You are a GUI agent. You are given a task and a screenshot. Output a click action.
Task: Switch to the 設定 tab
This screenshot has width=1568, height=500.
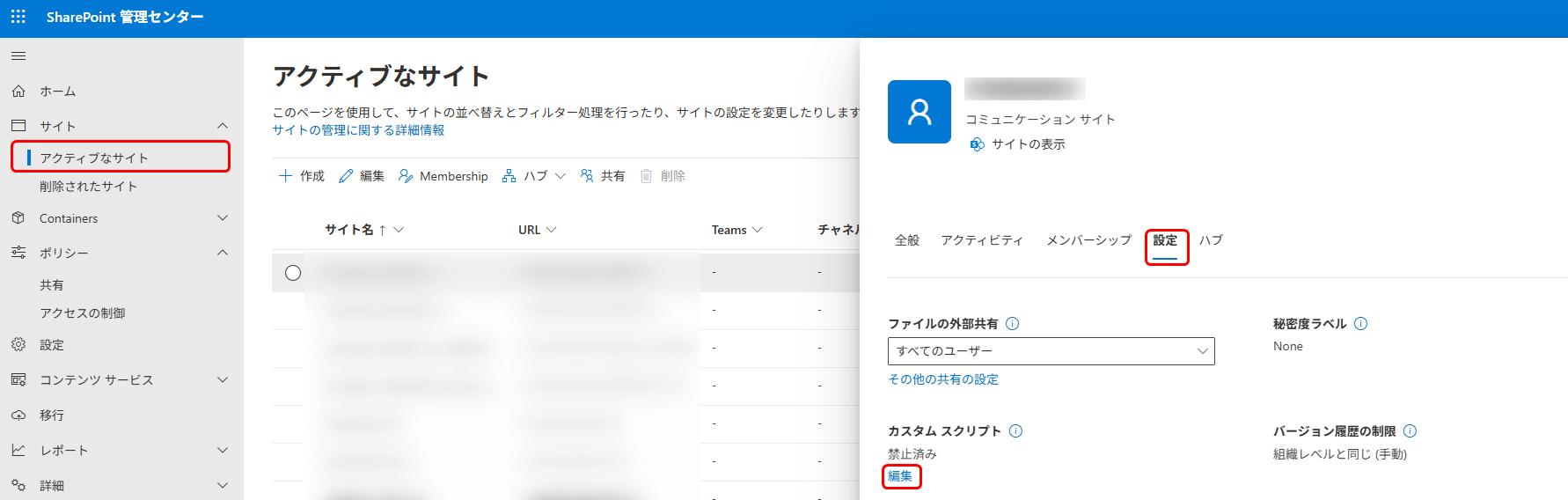click(x=1165, y=240)
